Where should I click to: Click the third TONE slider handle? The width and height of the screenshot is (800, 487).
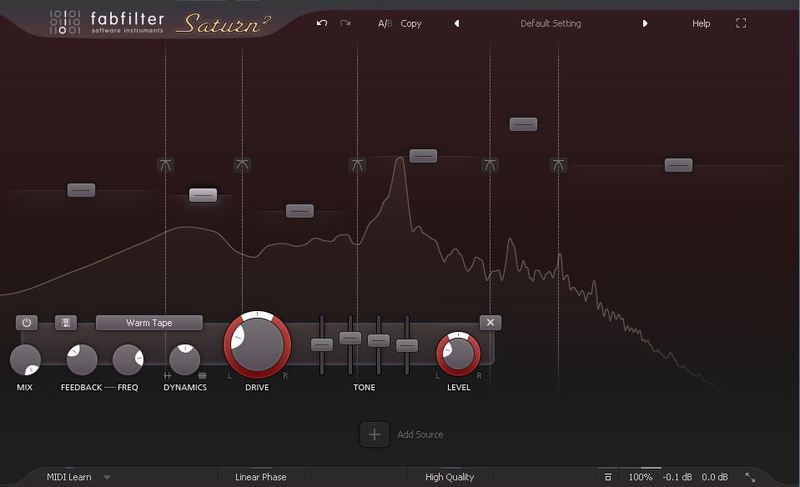379,341
